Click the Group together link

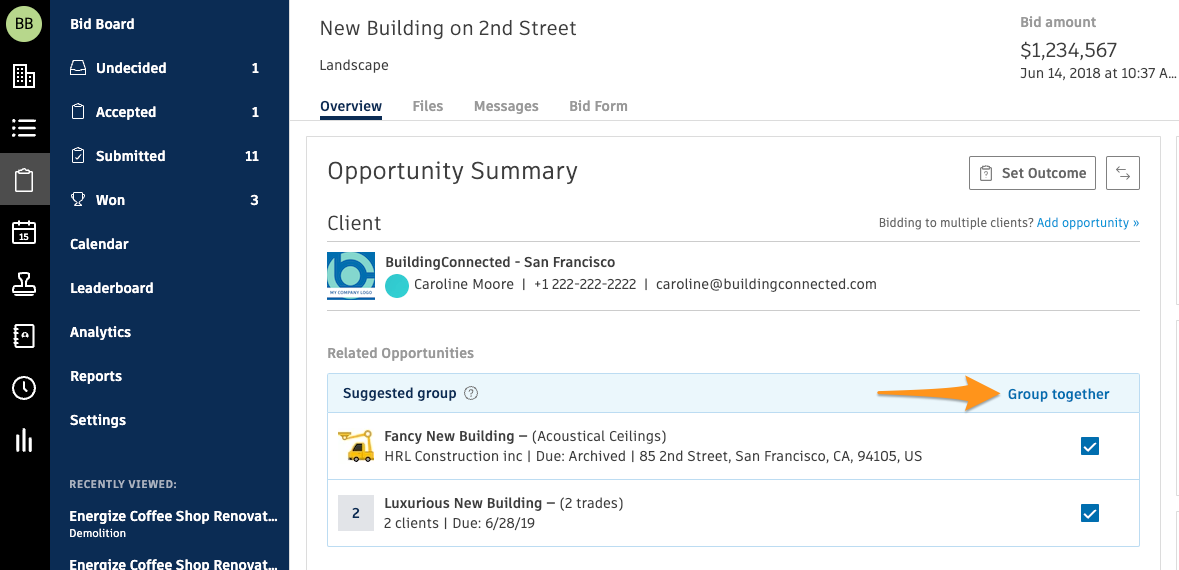pos(1058,394)
